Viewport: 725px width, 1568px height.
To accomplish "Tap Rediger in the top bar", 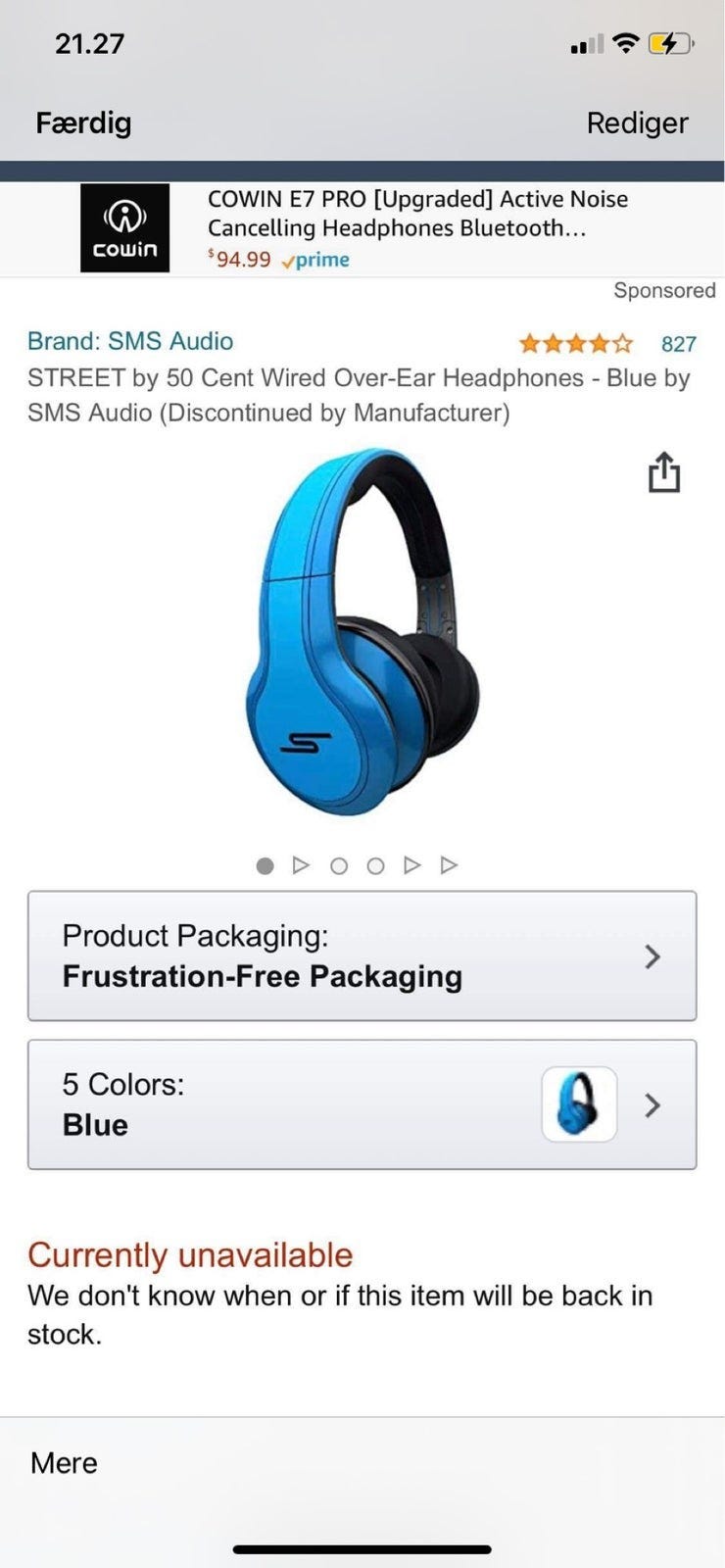I will click(637, 123).
